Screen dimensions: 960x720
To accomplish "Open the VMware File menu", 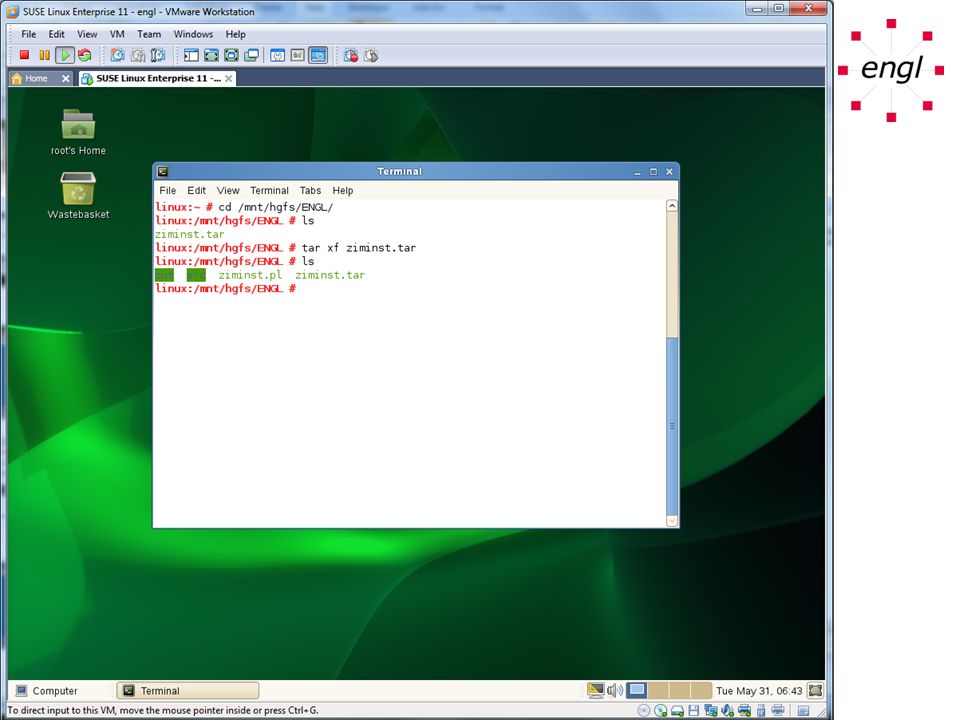I will (x=29, y=34).
